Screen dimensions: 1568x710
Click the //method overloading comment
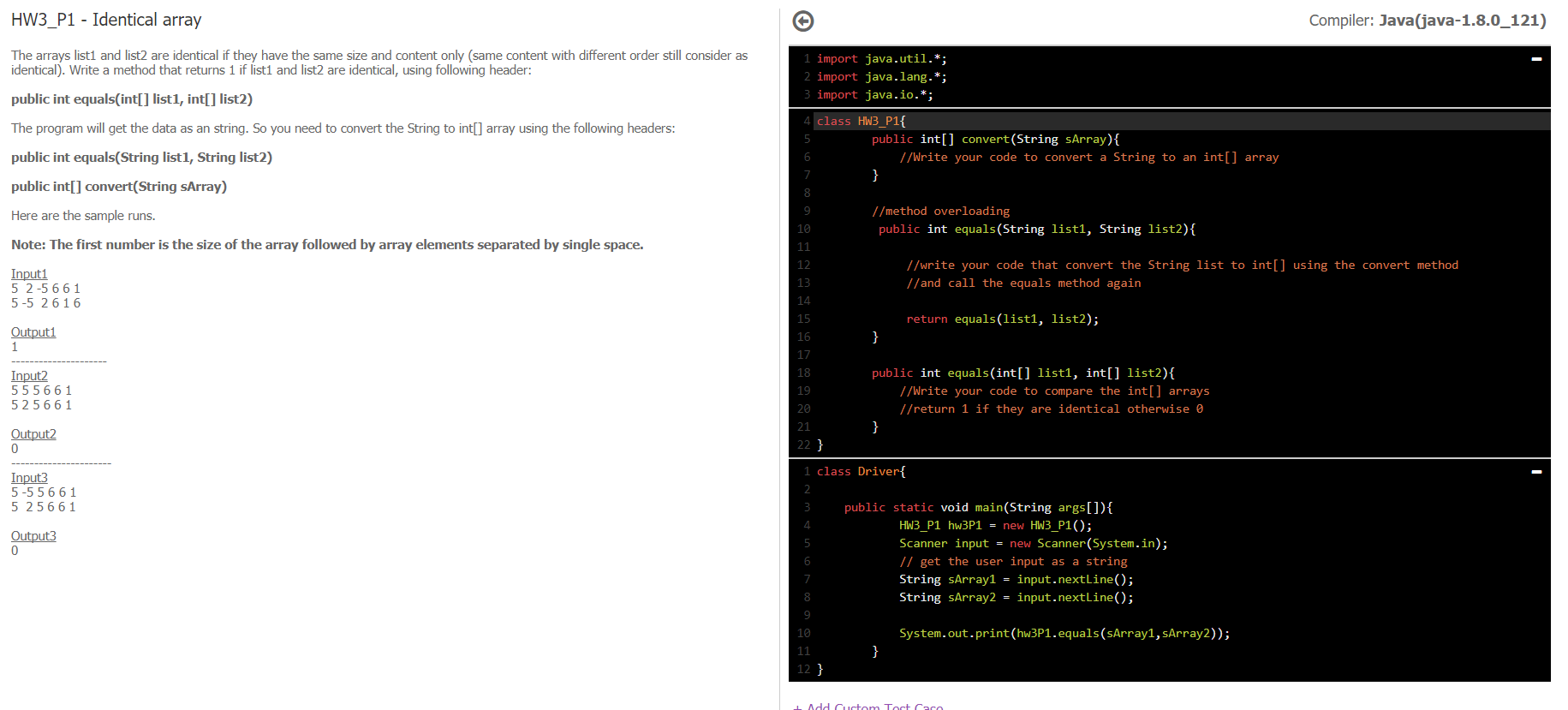pos(940,211)
